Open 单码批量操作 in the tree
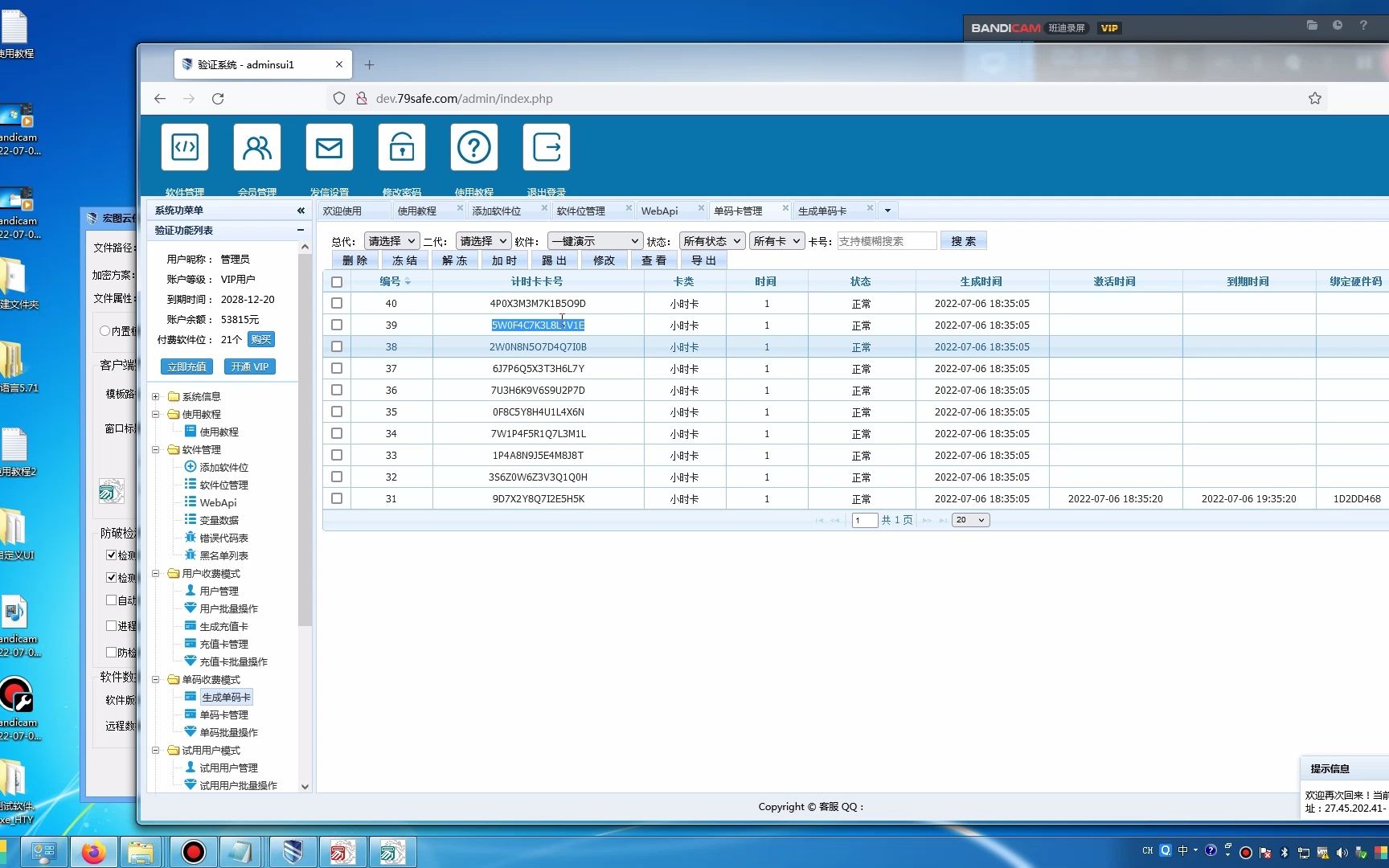1389x868 pixels. pos(228,732)
